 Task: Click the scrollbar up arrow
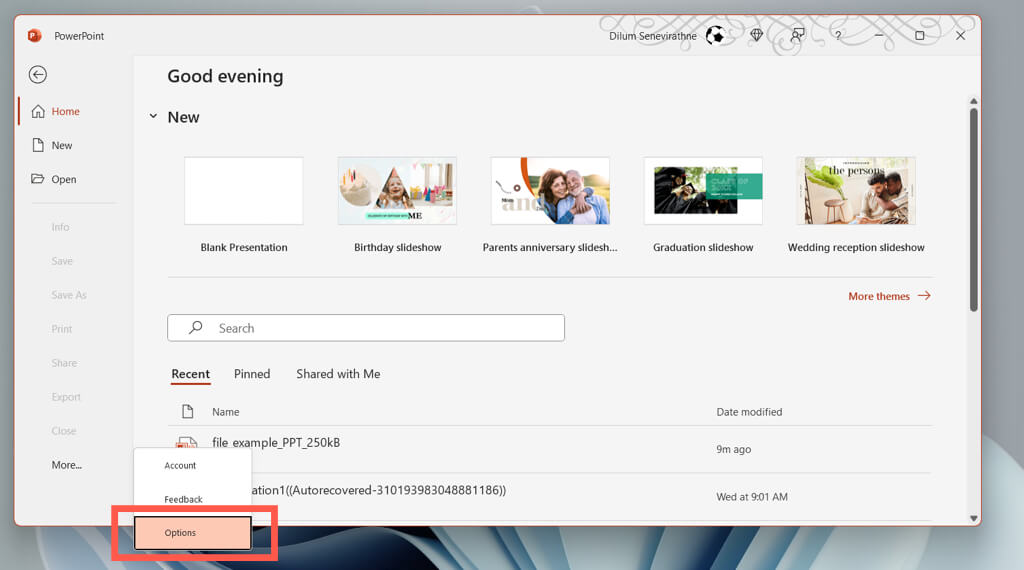[x=974, y=101]
